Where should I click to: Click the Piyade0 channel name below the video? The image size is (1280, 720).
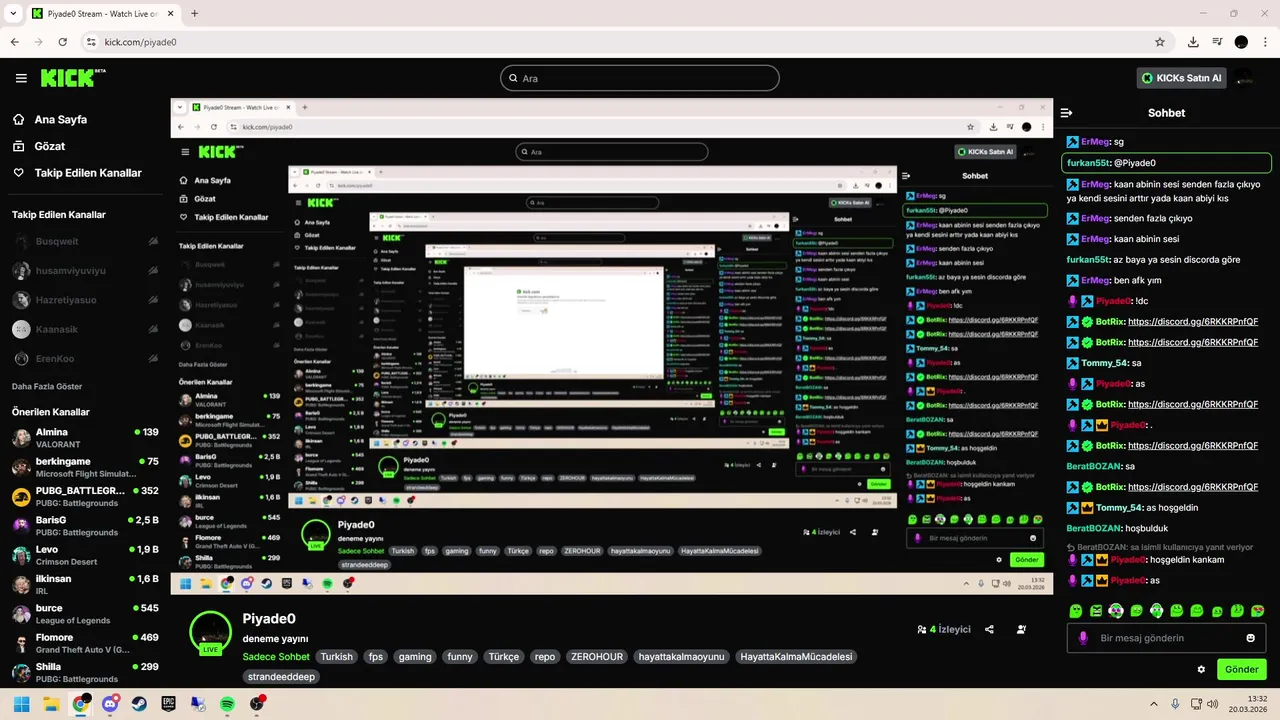(269, 619)
